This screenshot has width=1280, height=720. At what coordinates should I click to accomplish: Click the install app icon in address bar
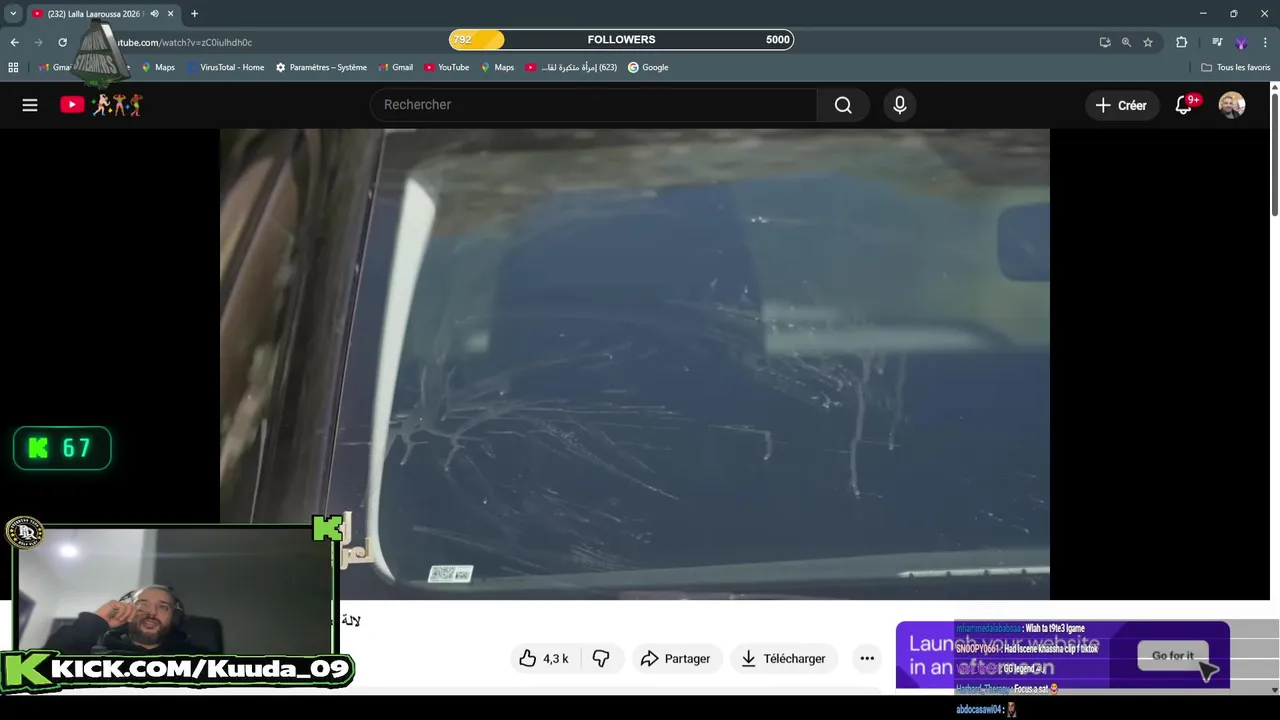tap(1105, 42)
